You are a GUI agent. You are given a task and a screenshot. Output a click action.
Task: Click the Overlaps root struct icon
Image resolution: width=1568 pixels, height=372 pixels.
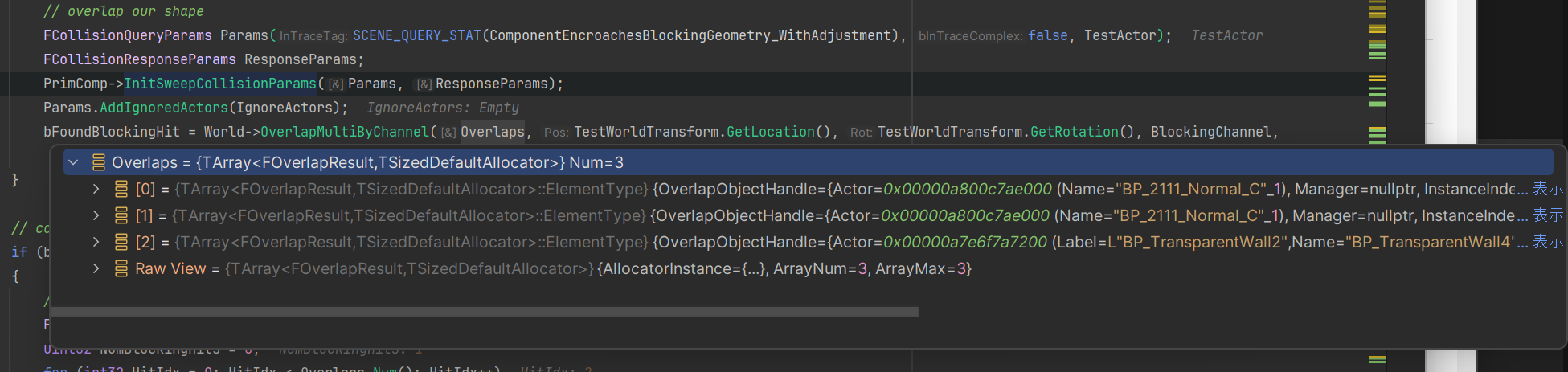point(99,162)
